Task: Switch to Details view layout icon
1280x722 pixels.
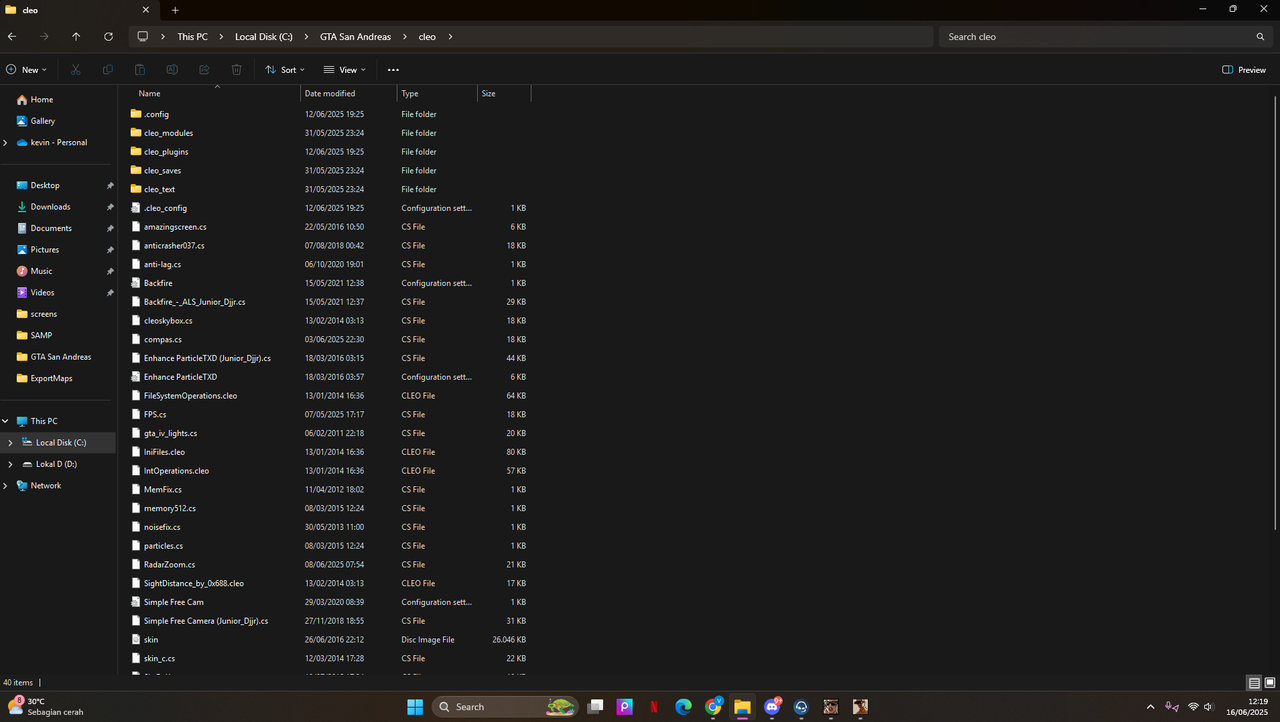Action: pos(1254,683)
